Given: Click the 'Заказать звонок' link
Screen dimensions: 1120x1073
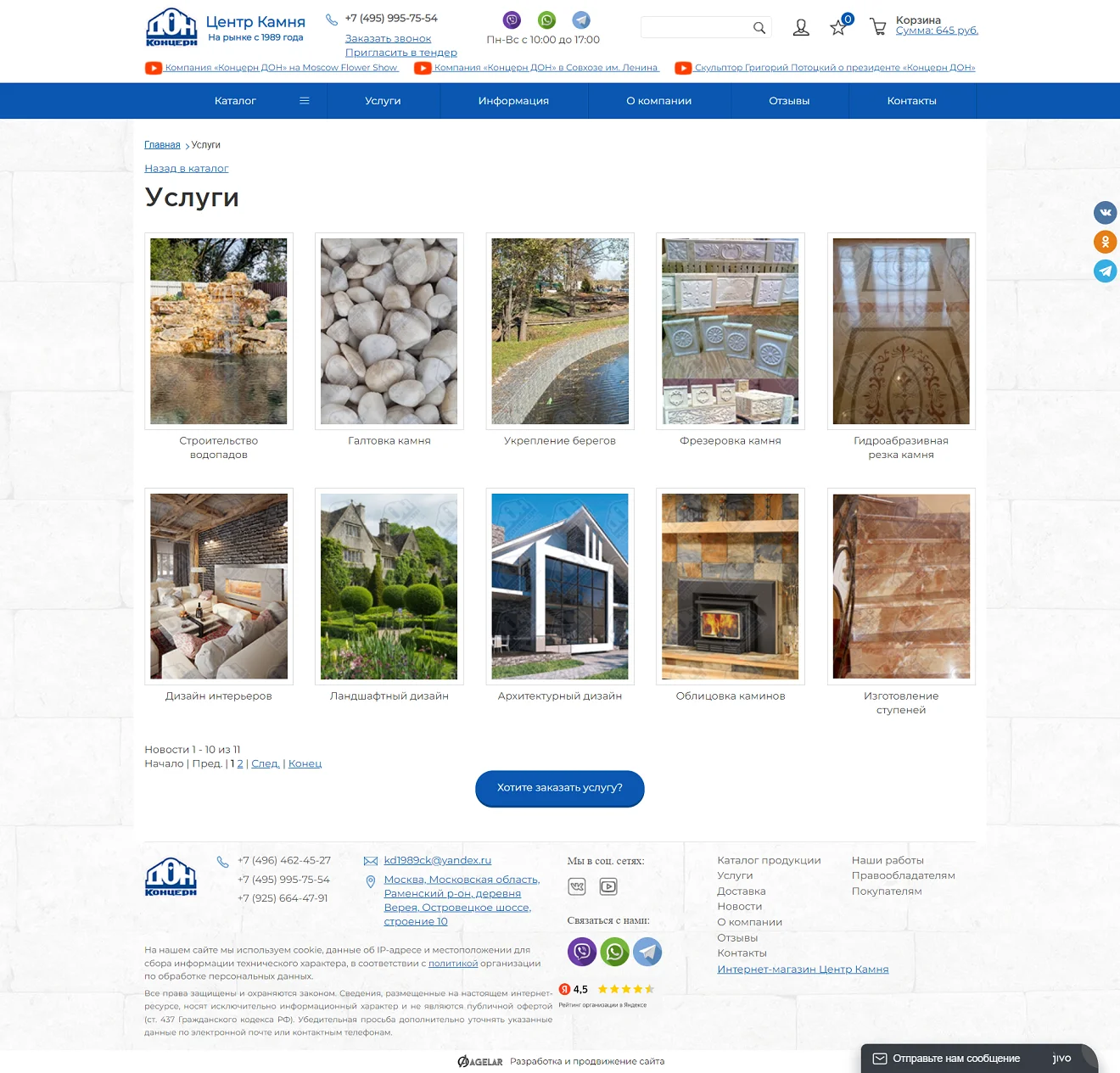Looking at the screenshot, I should point(388,39).
